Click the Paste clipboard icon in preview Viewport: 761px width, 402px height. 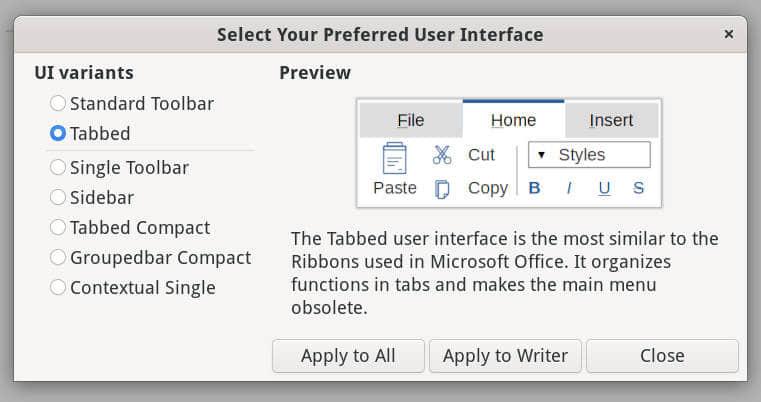[394, 158]
